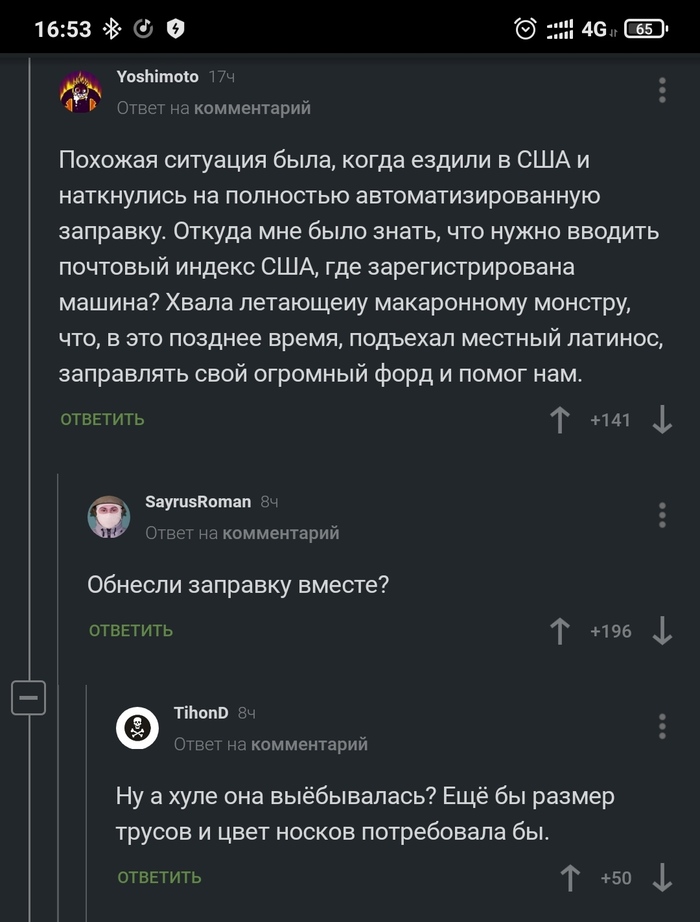This screenshot has height=922, width=700.
Task: Upvote the comment by TihonD
Action: [x=570, y=877]
